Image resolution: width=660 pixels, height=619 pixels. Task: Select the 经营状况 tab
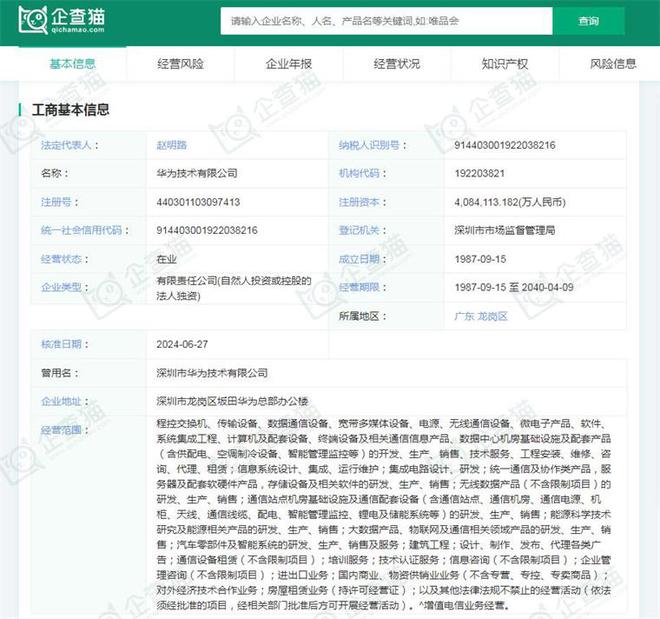(397, 64)
